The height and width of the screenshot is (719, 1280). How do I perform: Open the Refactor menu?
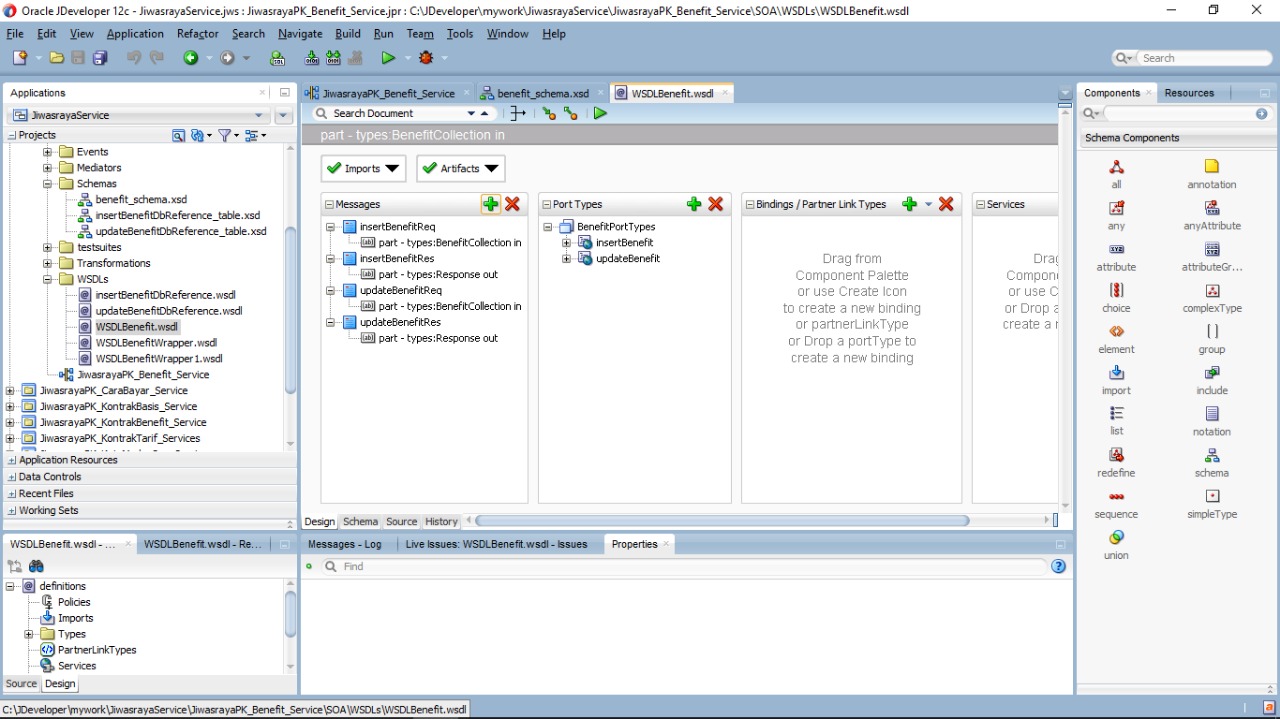tap(198, 33)
